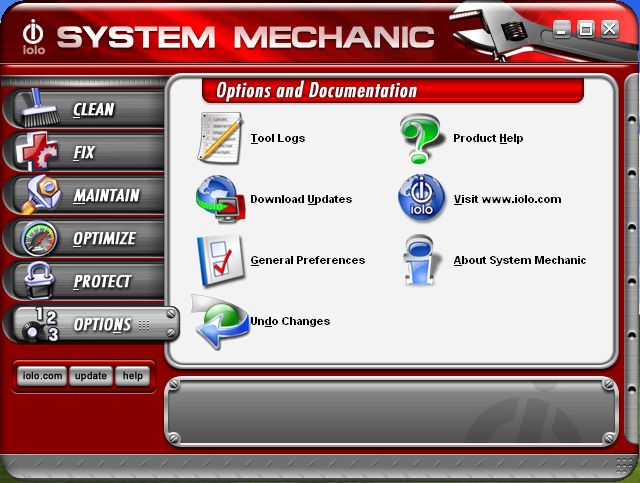Image resolution: width=640 pixels, height=483 pixels.
Task: Switch to the Maintain category
Action: [105, 195]
